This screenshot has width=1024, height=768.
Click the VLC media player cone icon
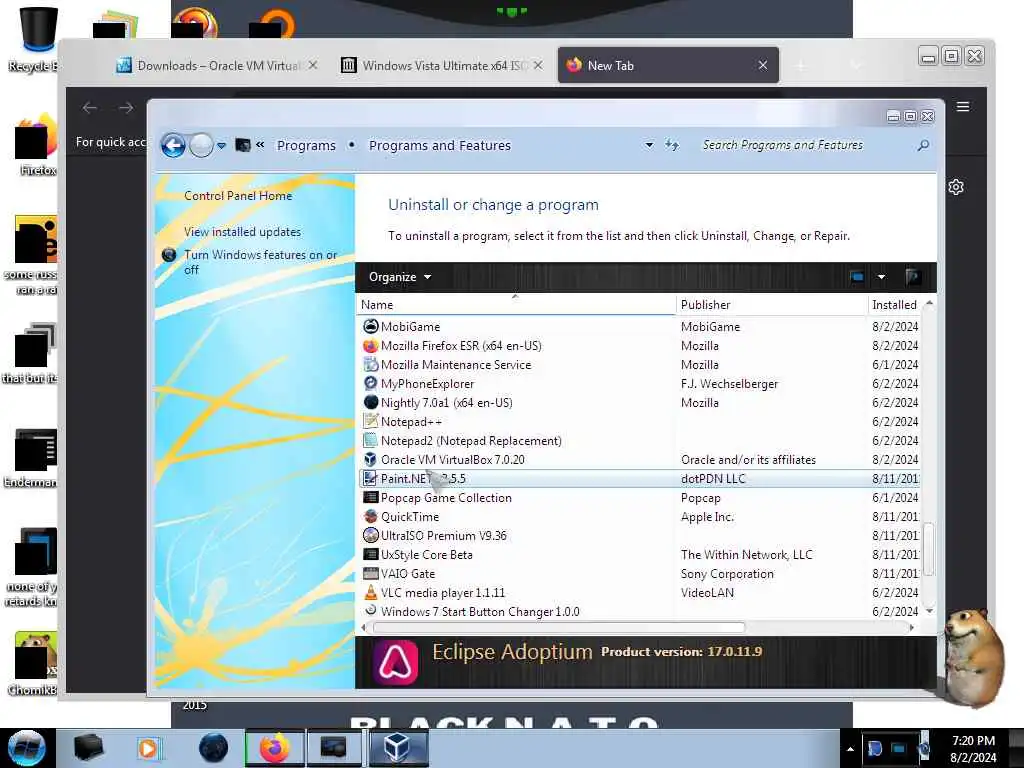[x=370, y=592]
